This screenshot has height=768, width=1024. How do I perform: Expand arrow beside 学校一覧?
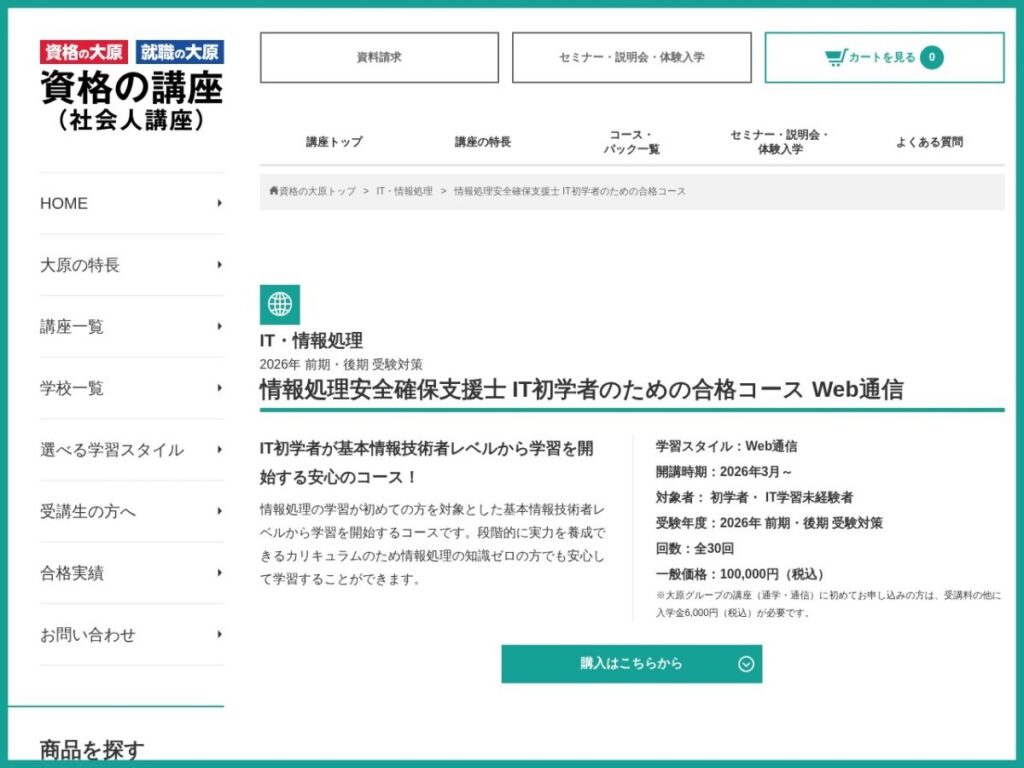tap(219, 388)
